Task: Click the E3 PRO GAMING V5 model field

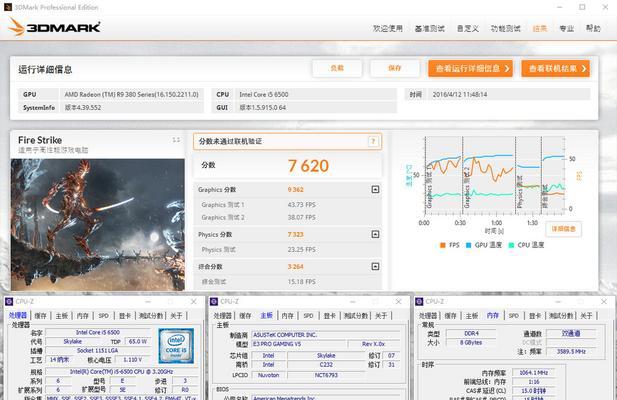Action: pyautogui.click(x=299, y=344)
